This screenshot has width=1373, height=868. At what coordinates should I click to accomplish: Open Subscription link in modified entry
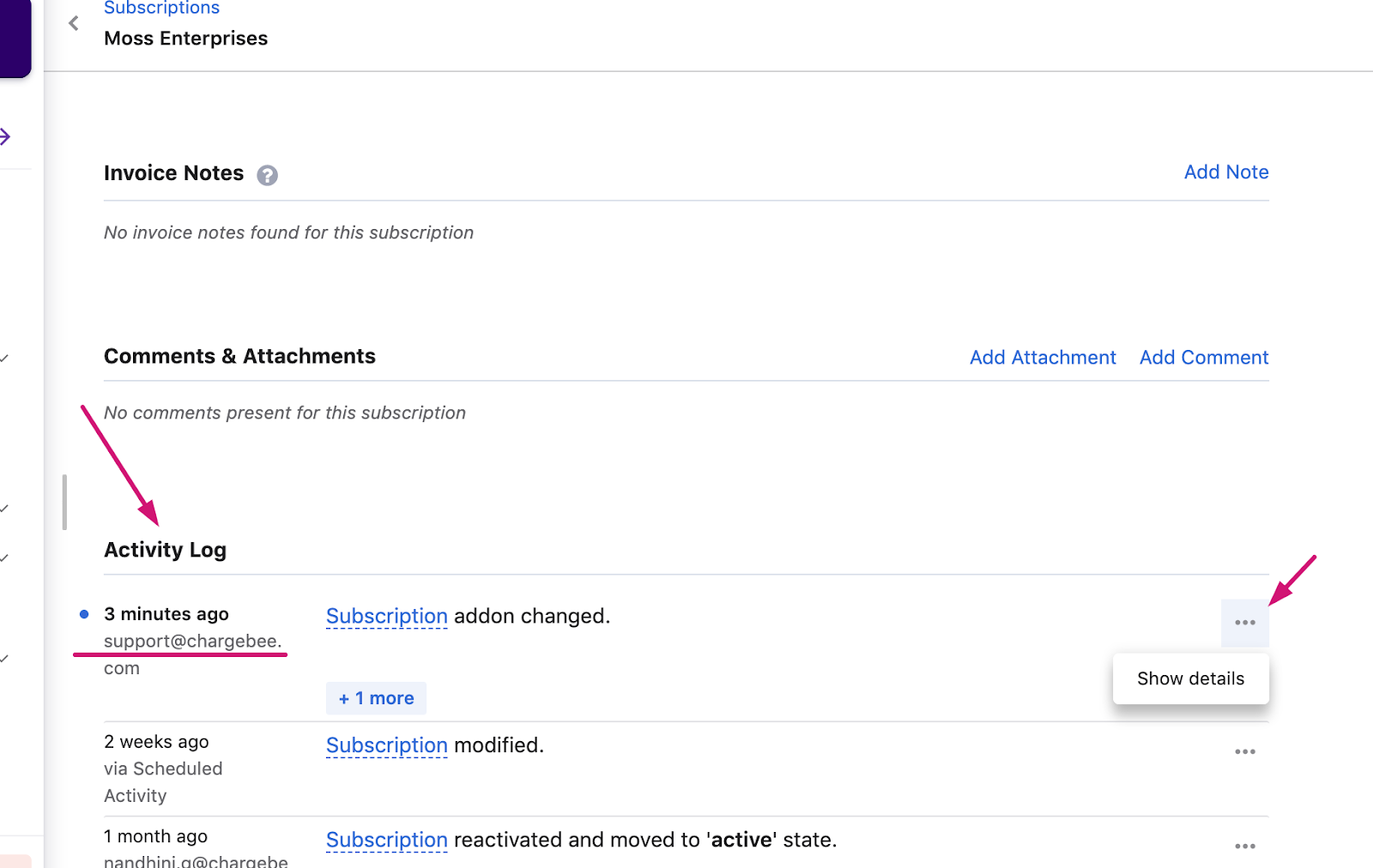386,745
